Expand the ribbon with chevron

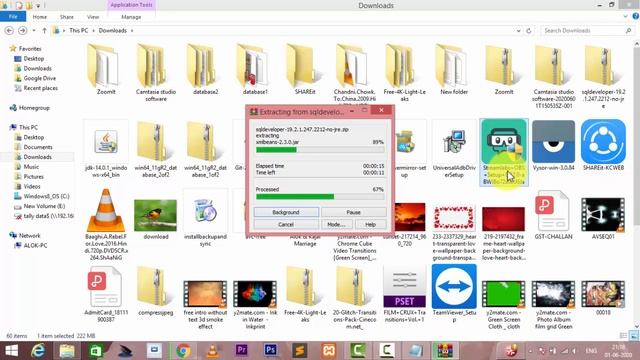coord(625,16)
